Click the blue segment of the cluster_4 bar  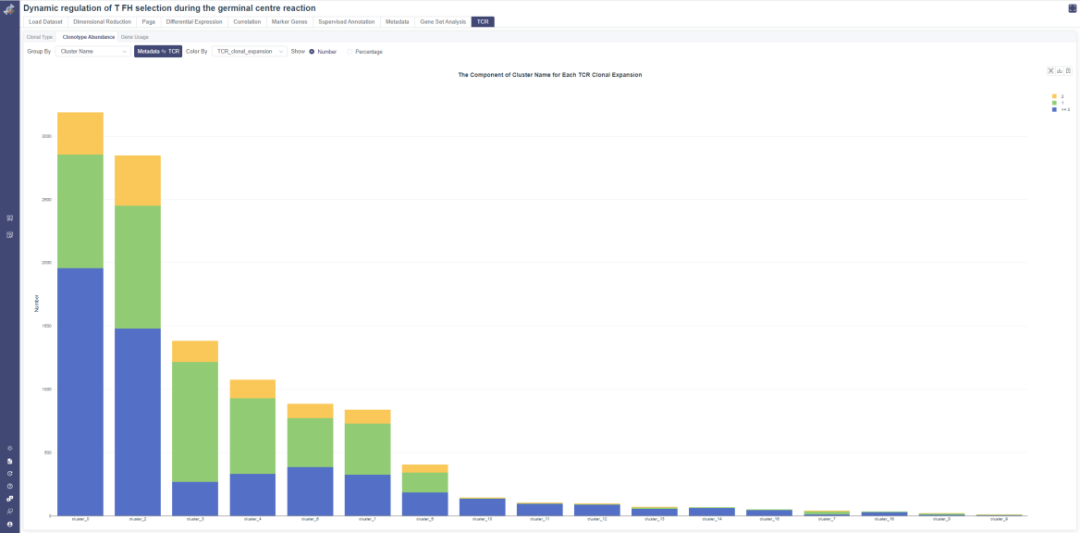(x=253, y=494)
